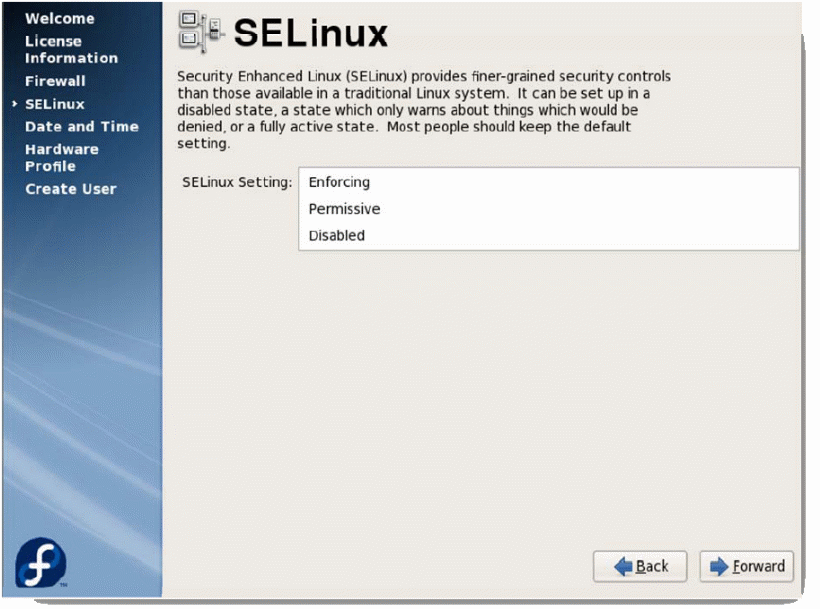Click the current-step arrow marker beside SELinux
This screenshot has width=820, height=609.
pyautogui.click(x=14, y=104)
